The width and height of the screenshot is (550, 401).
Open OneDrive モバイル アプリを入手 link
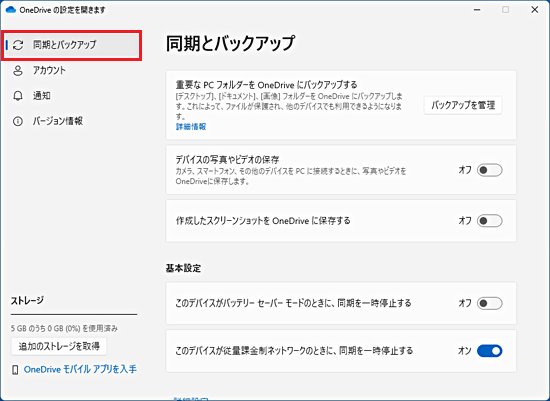(80, 369)
